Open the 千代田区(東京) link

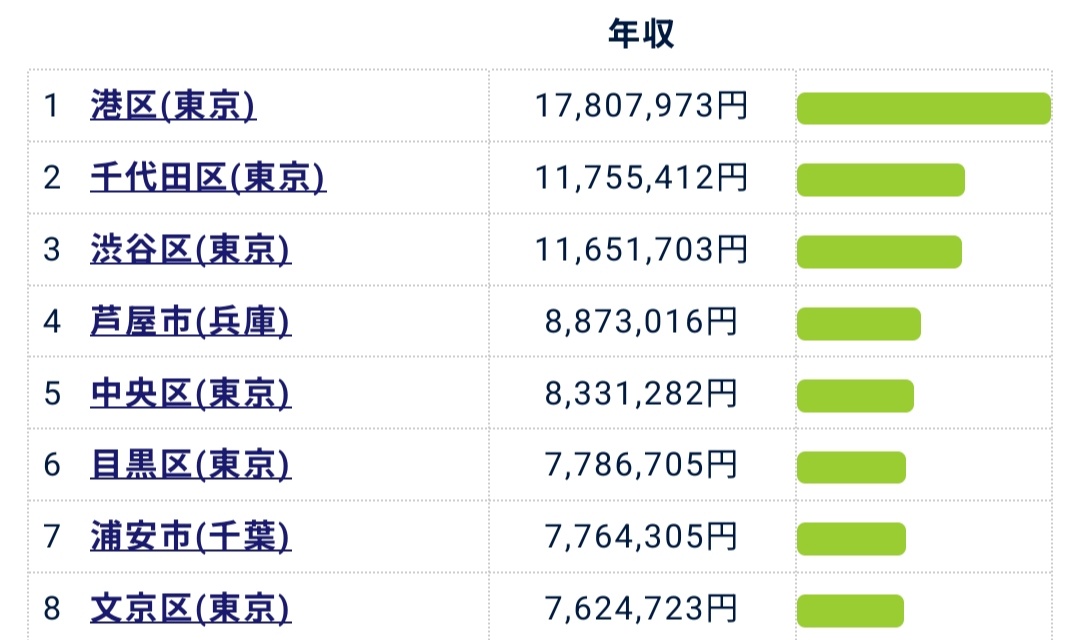coord(208,178)
